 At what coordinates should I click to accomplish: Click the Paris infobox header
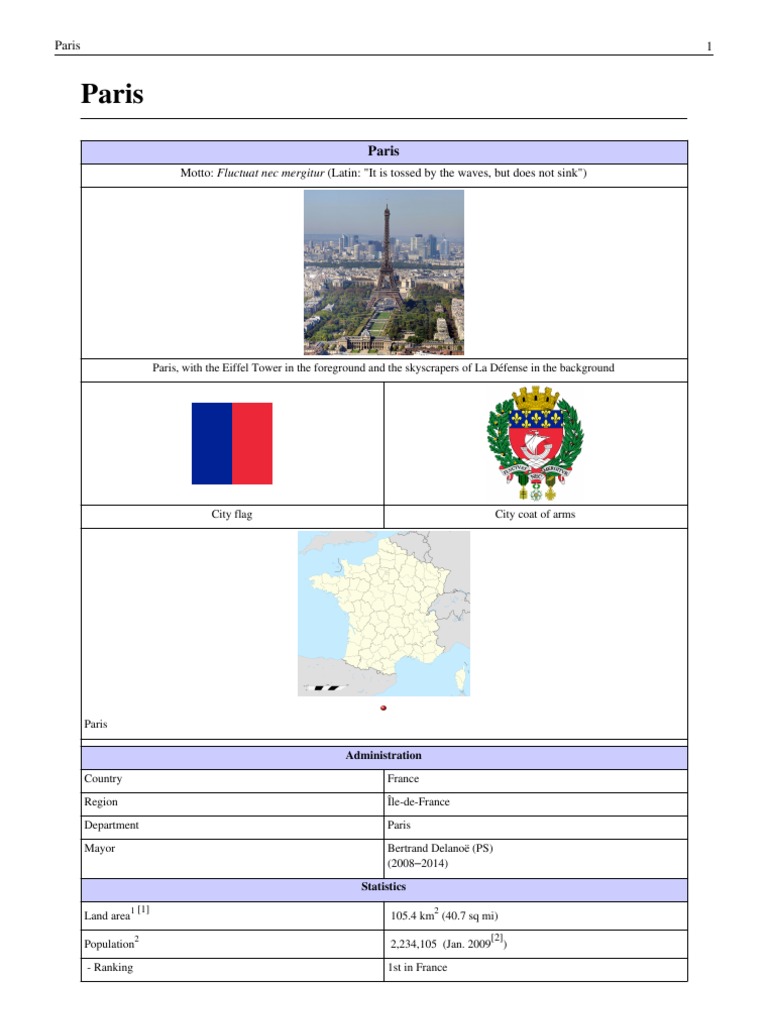click(x=384, y=152)
